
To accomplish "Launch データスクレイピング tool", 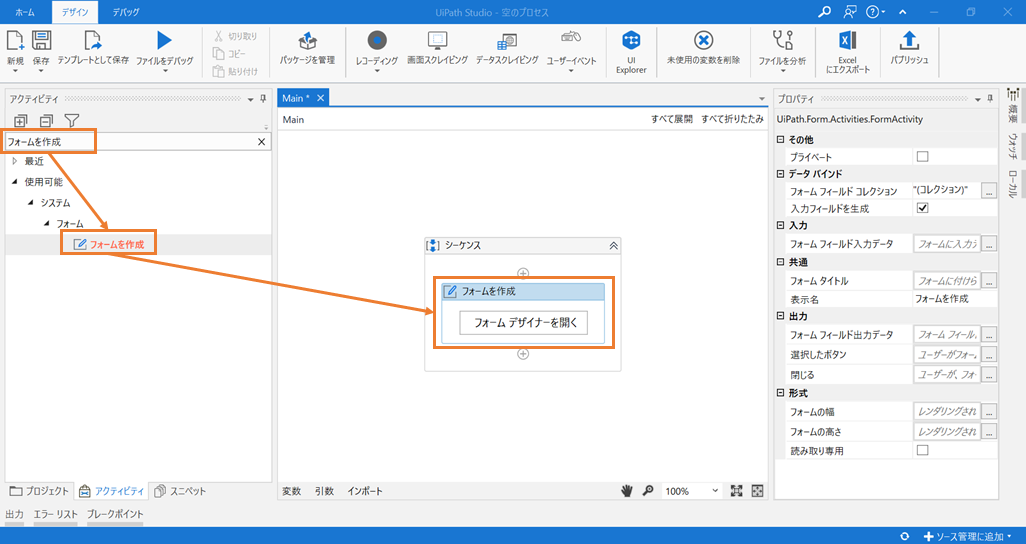I will click(x=507, y=41).
